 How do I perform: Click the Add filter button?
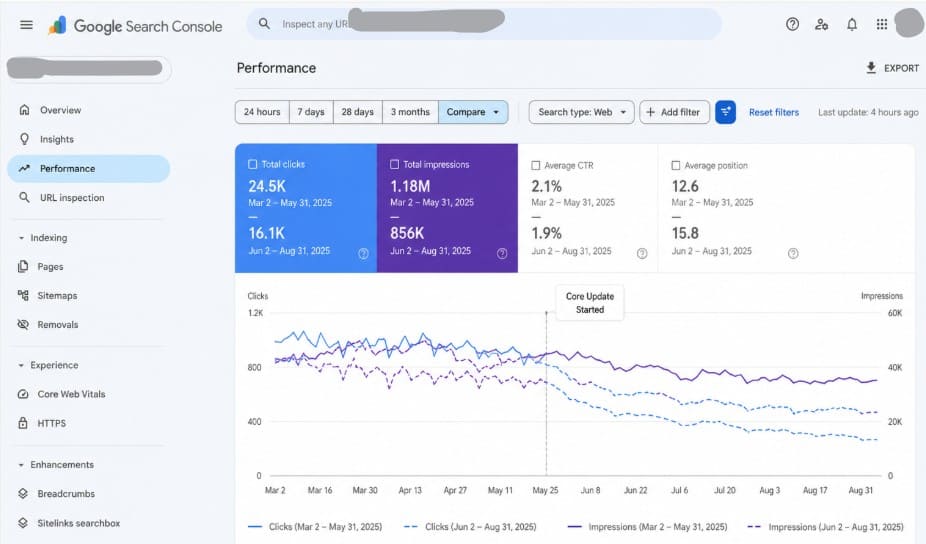[x=674, y=112]
